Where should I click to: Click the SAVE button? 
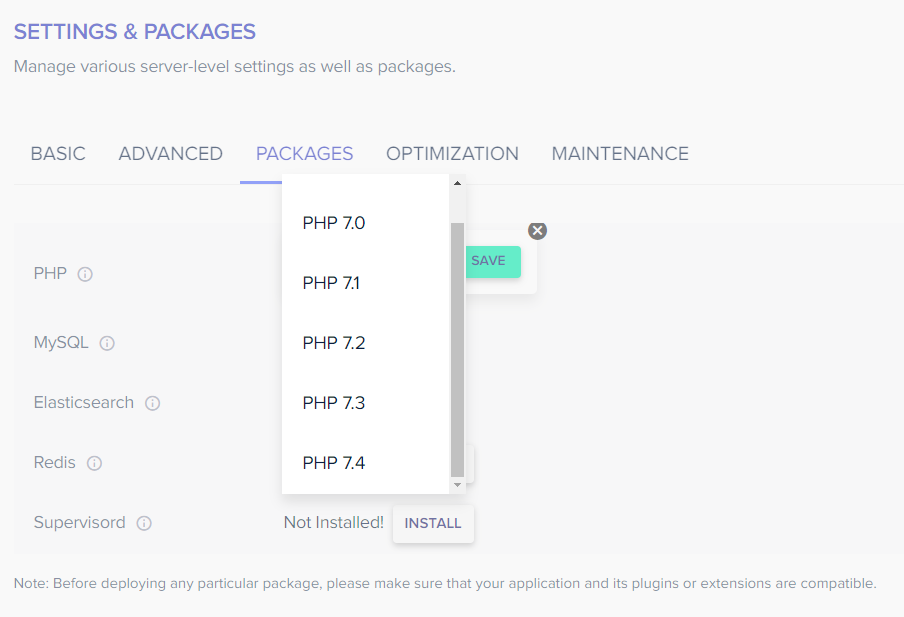point(491,261)
